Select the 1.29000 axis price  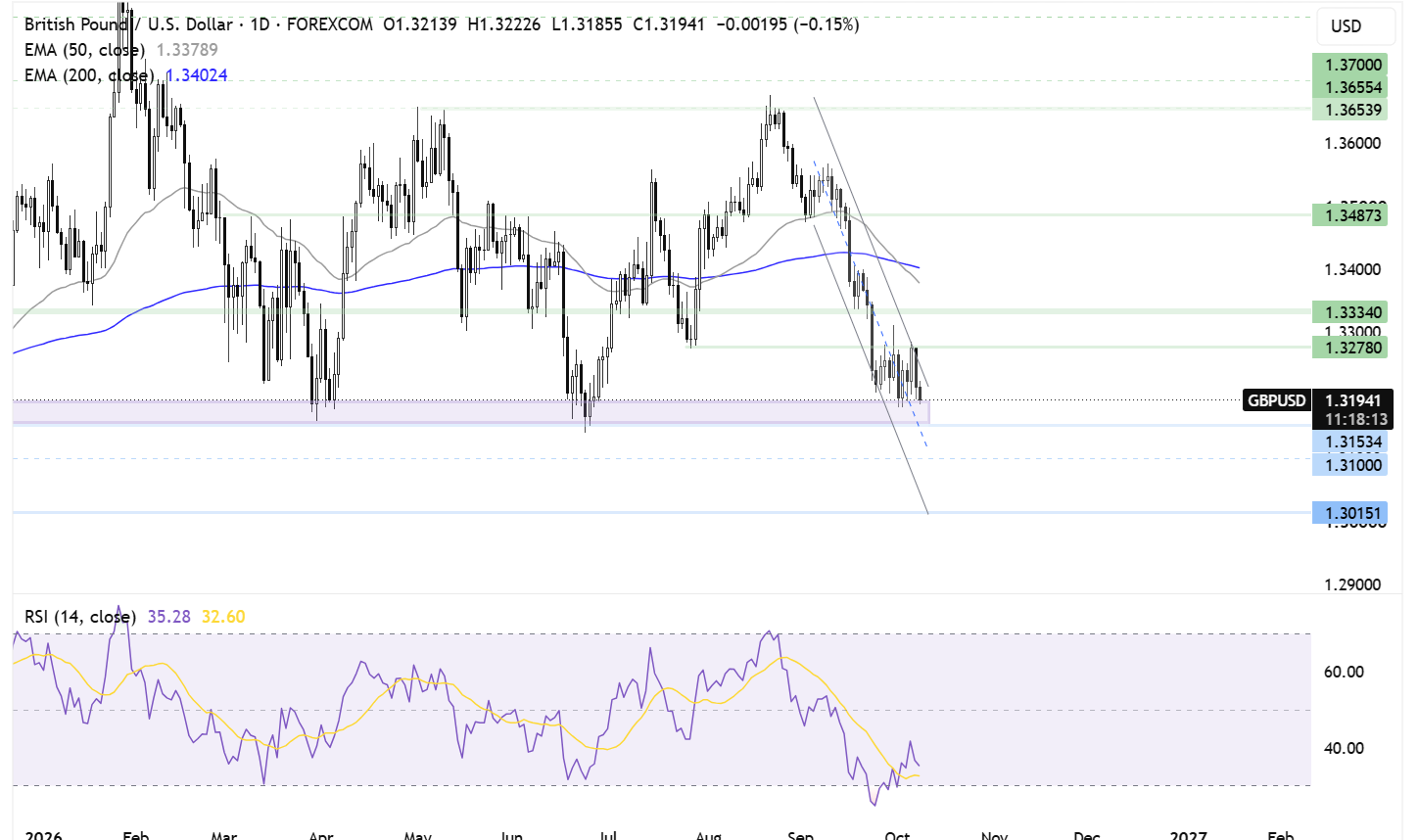point(1352,584)
